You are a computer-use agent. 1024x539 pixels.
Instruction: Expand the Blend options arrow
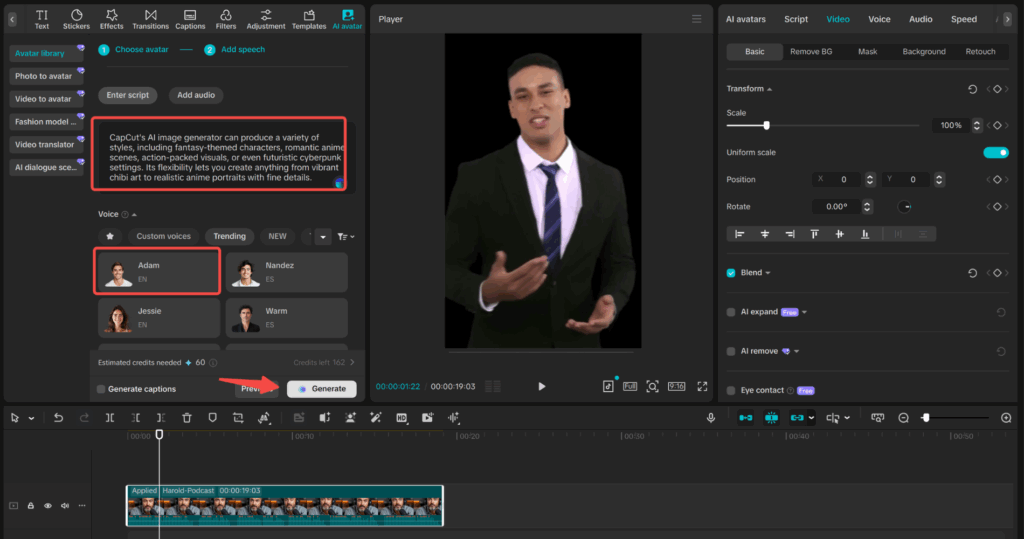tap(768, 273)
